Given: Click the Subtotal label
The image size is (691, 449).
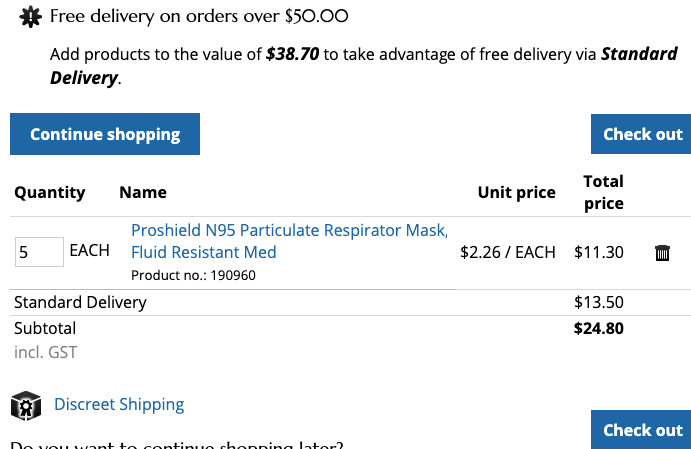Looking at the screenshot, I should click(45, 328).
